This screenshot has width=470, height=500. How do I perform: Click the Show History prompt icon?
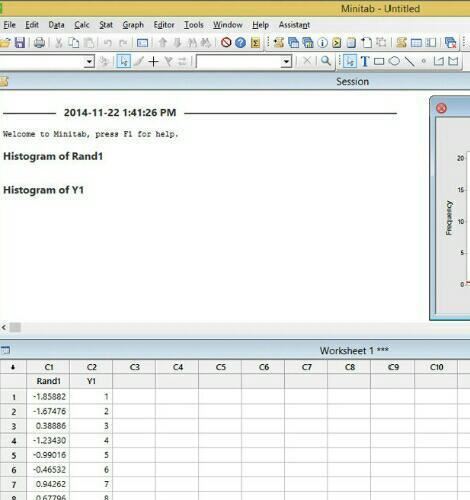(337, 43)
